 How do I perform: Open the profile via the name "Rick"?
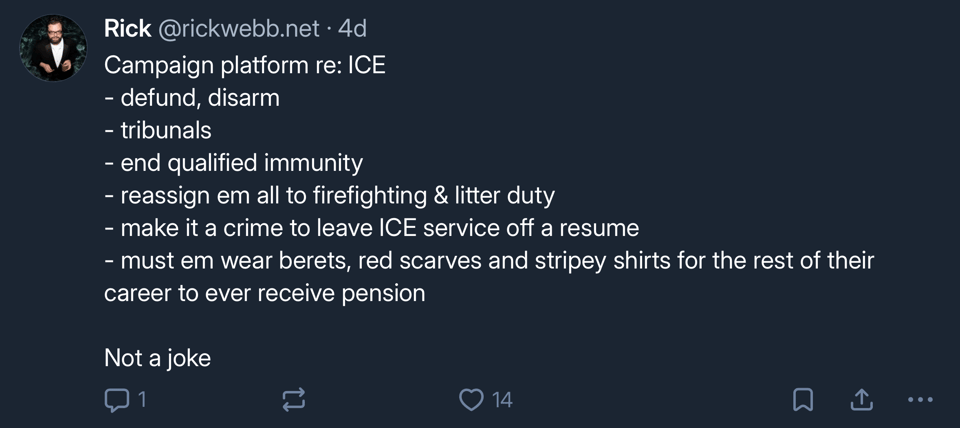[127, 29]
